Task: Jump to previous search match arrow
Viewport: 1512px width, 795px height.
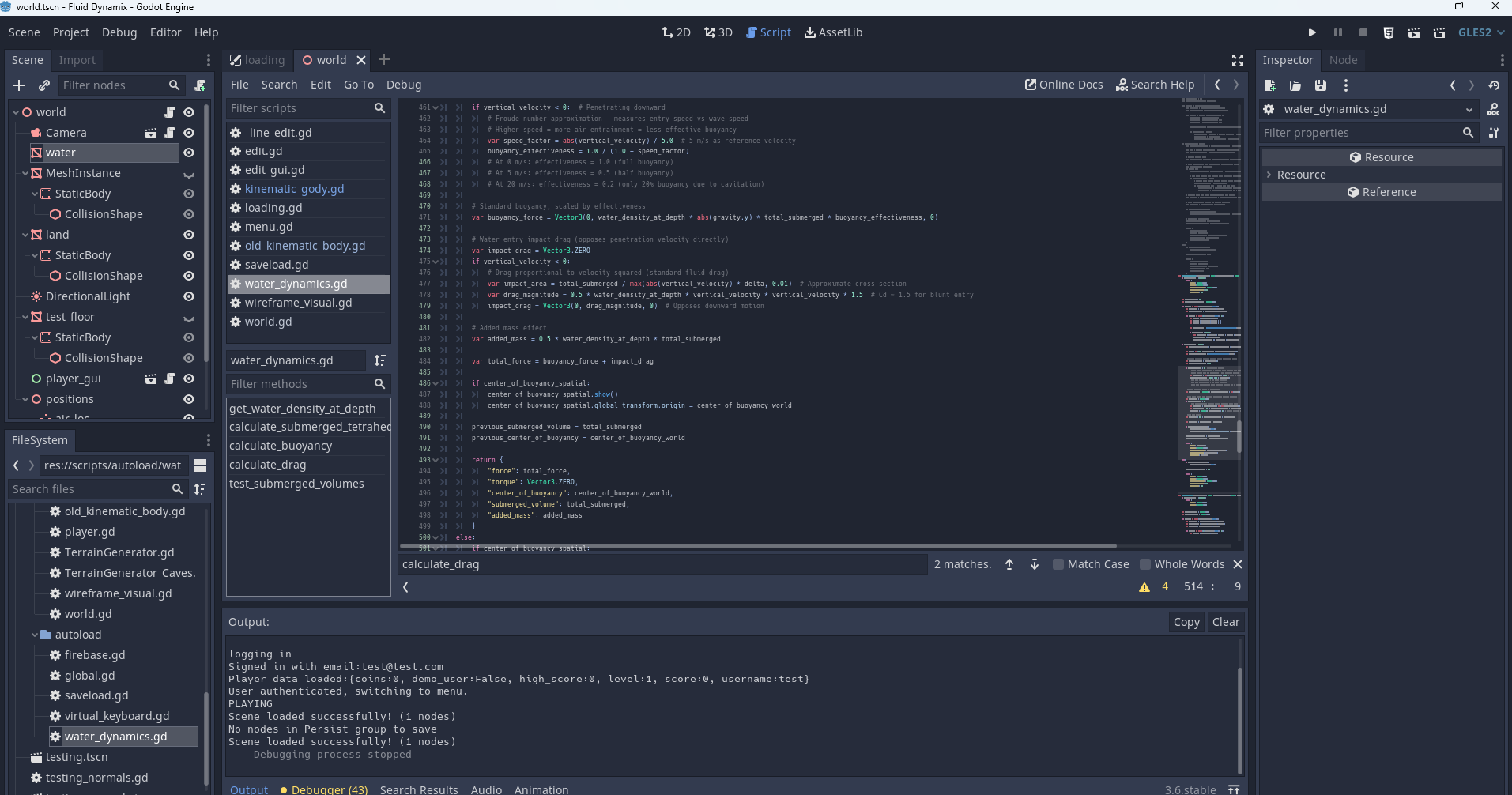Action: [1009, 564]
